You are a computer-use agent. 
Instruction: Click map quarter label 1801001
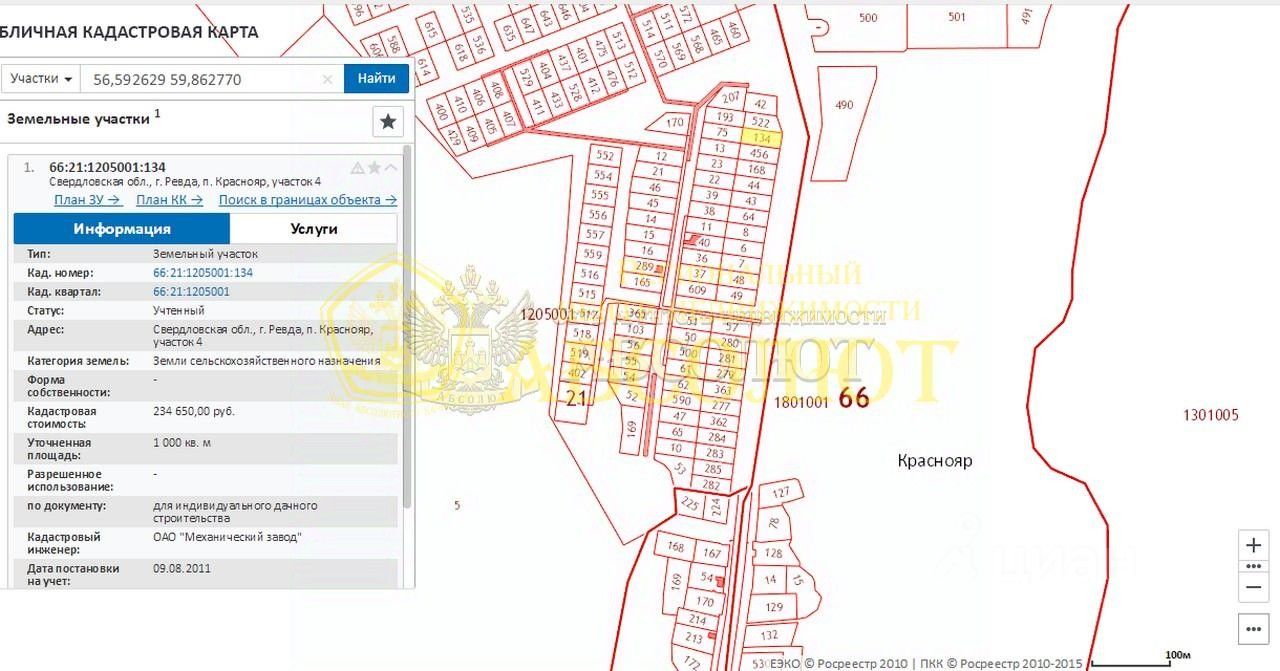[802, 401]
